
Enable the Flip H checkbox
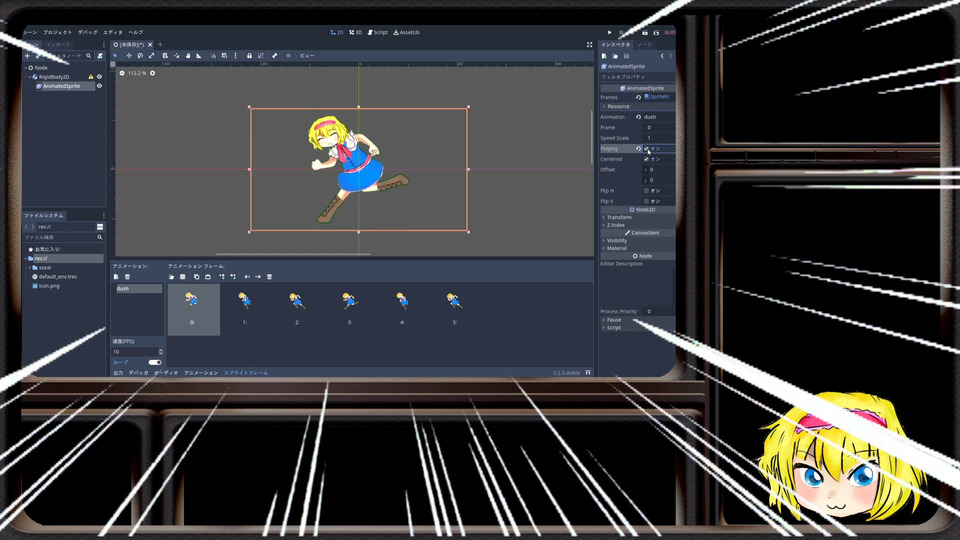(x=648, y=190)
